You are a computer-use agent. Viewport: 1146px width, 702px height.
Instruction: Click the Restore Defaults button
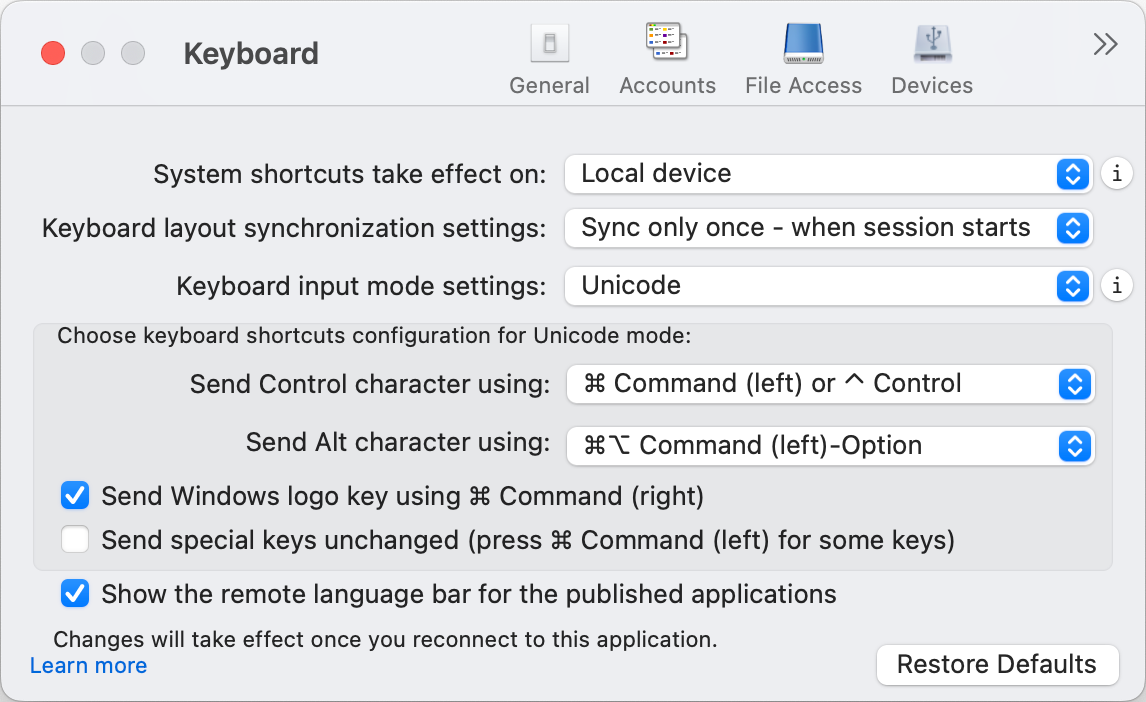tap(997, 665)
